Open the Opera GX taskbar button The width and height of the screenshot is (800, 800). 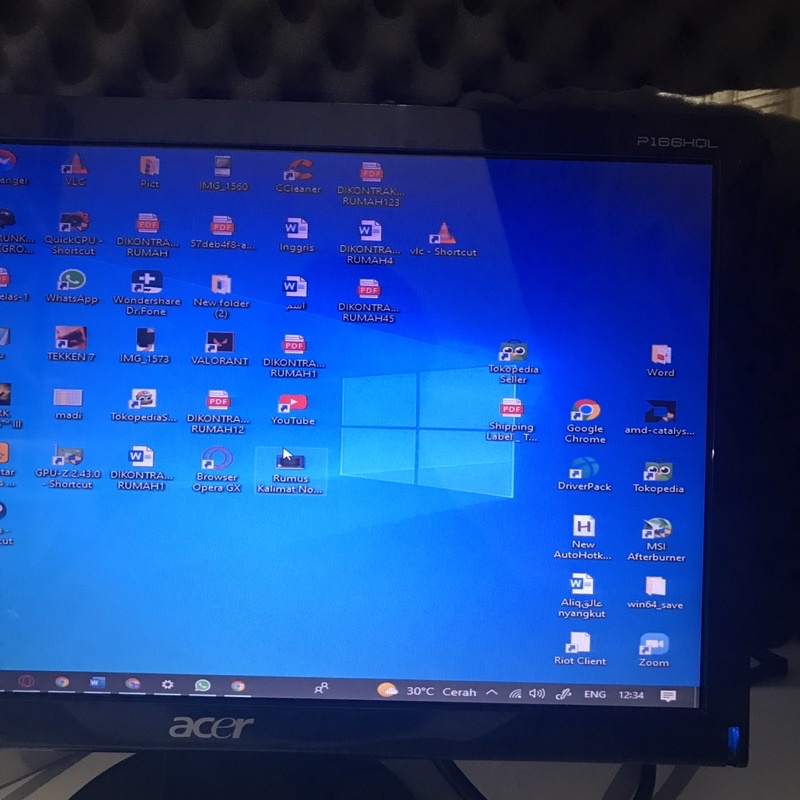tap(27, 681)
